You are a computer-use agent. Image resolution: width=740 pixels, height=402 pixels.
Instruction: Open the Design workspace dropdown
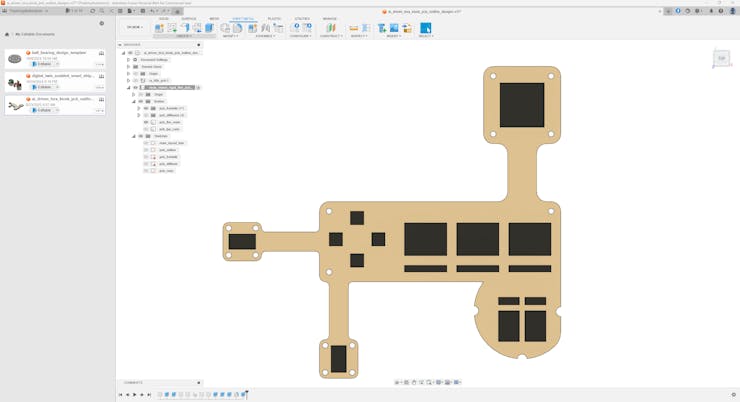click(134, 27)
